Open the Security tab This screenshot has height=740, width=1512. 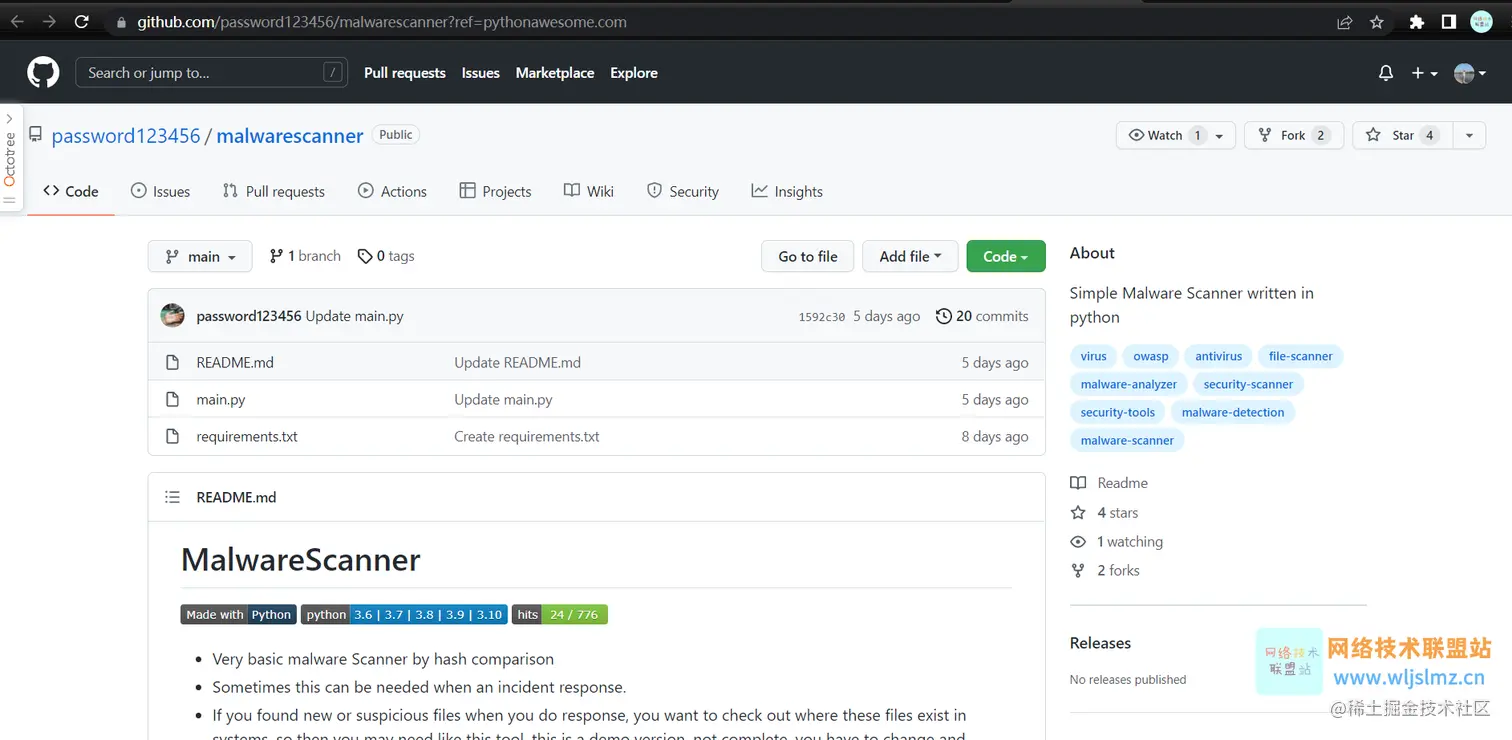pos(683,191)
